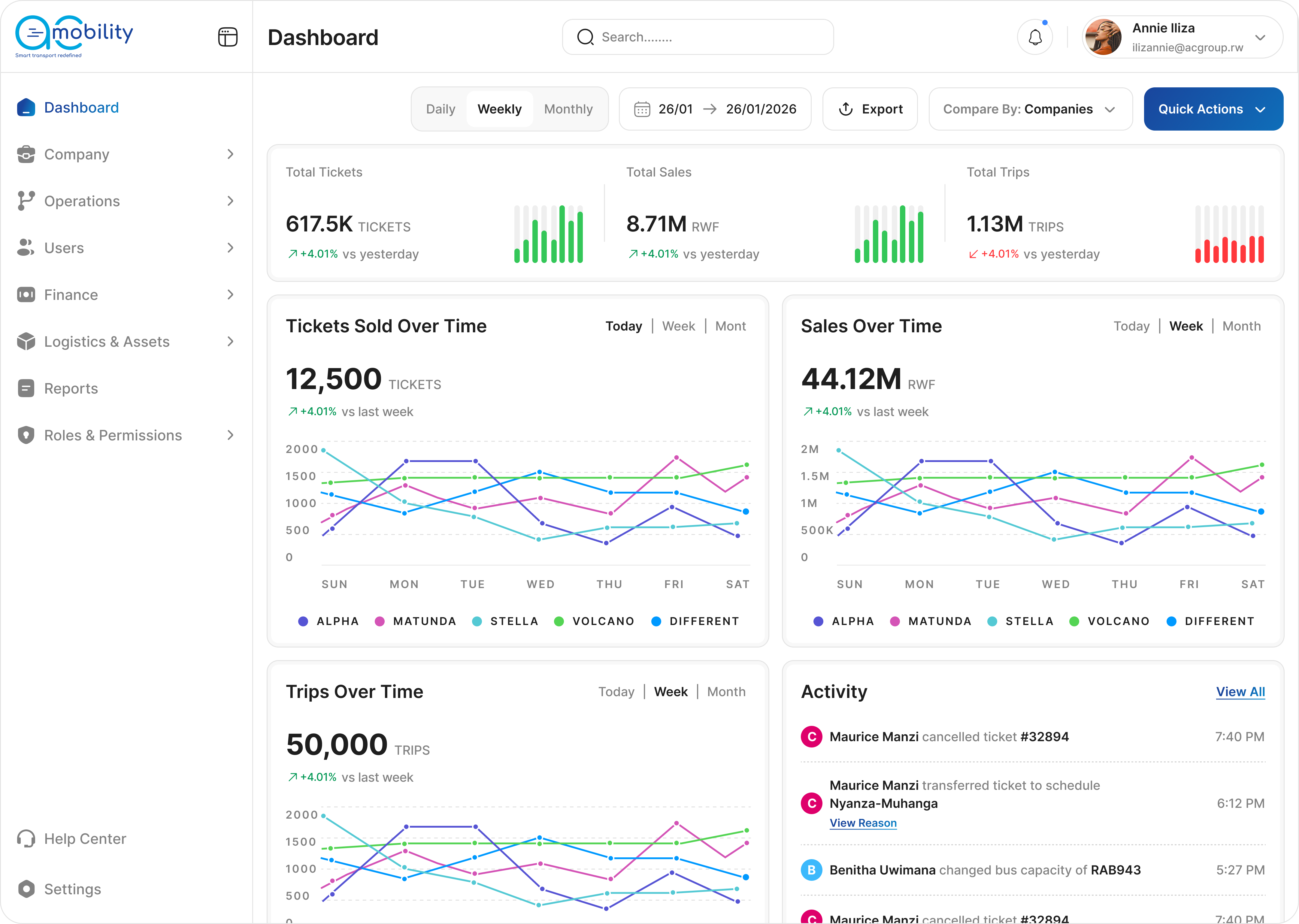Open the Quick Actions dropdown

[x=1213, y=109]
